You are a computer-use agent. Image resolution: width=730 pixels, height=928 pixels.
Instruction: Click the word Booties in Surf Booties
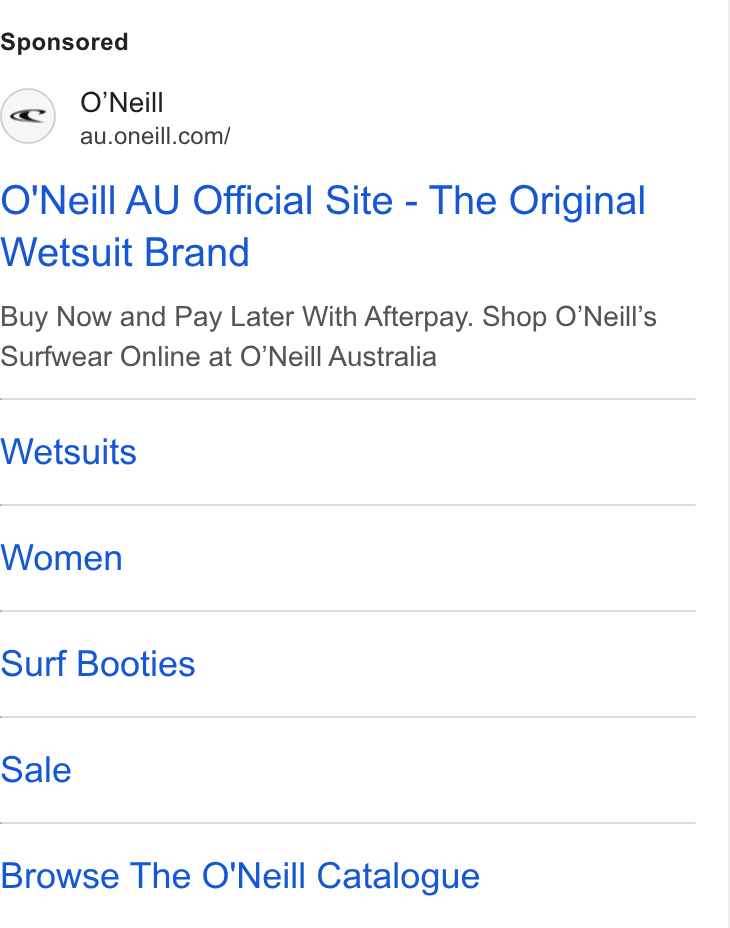click(x=136, y=664)
